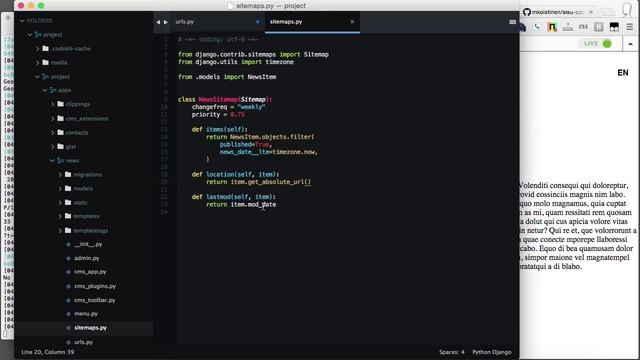The image size is (640, 360).
Task: Collapse toolbar with the up arrow button
Action: (x=630, y=44)
